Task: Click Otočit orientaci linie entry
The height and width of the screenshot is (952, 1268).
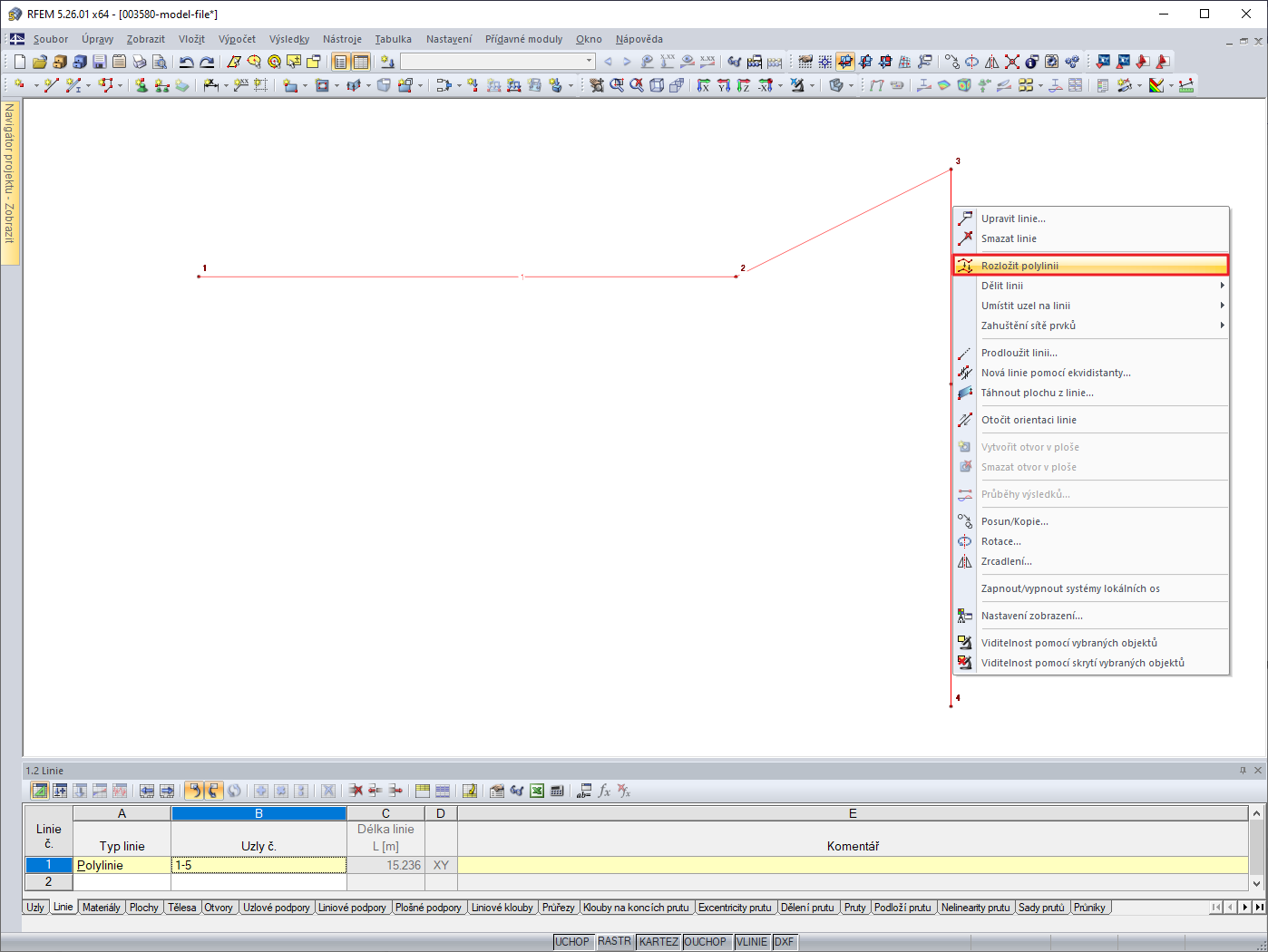Action: [x=1090, y=420]
